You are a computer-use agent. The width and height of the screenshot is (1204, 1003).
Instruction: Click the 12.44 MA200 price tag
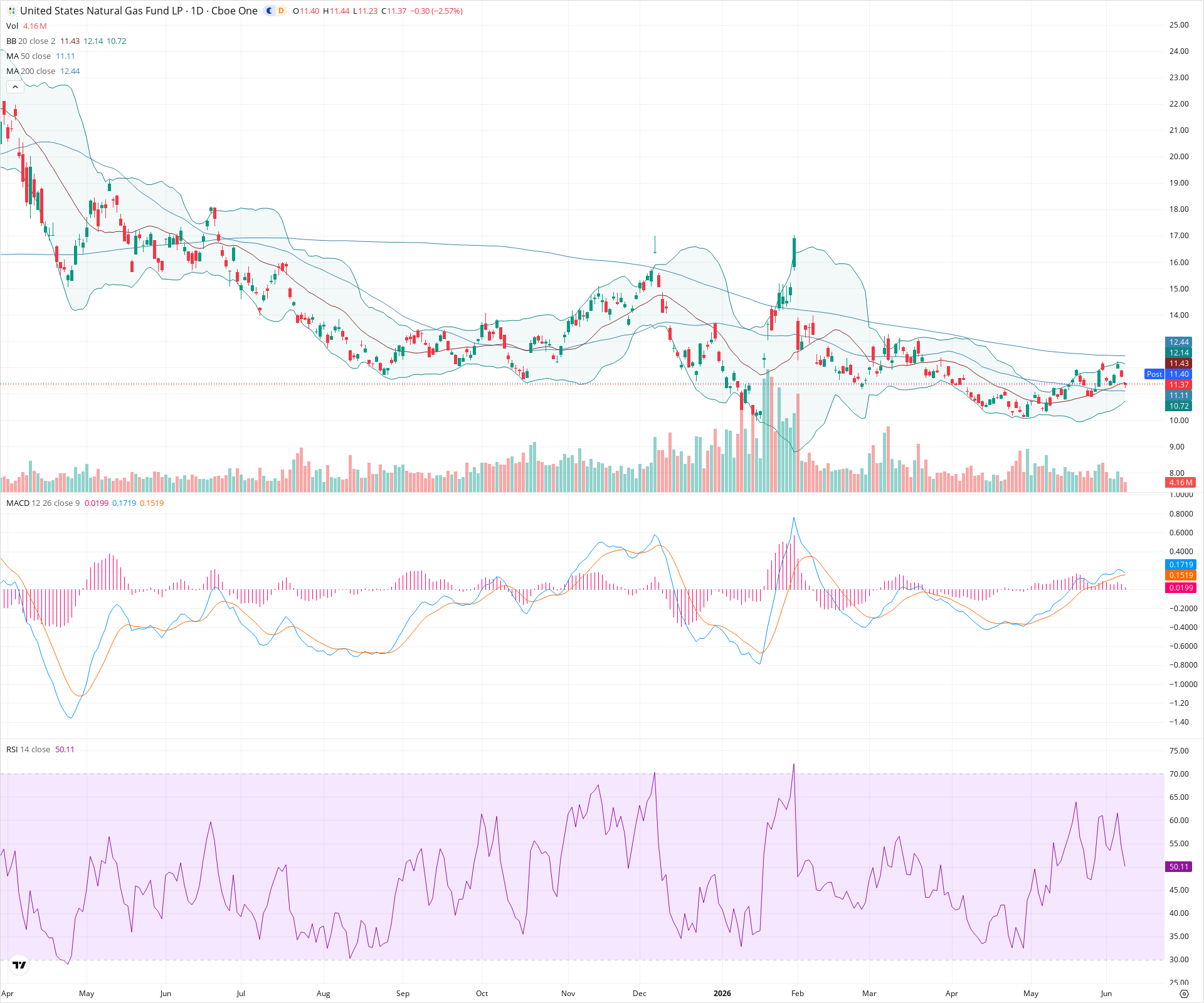pos(1178,342)
